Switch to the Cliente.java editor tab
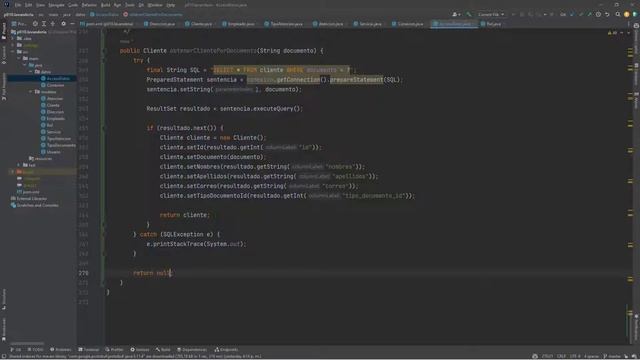The image size is (640, 360). click(199, 24)
